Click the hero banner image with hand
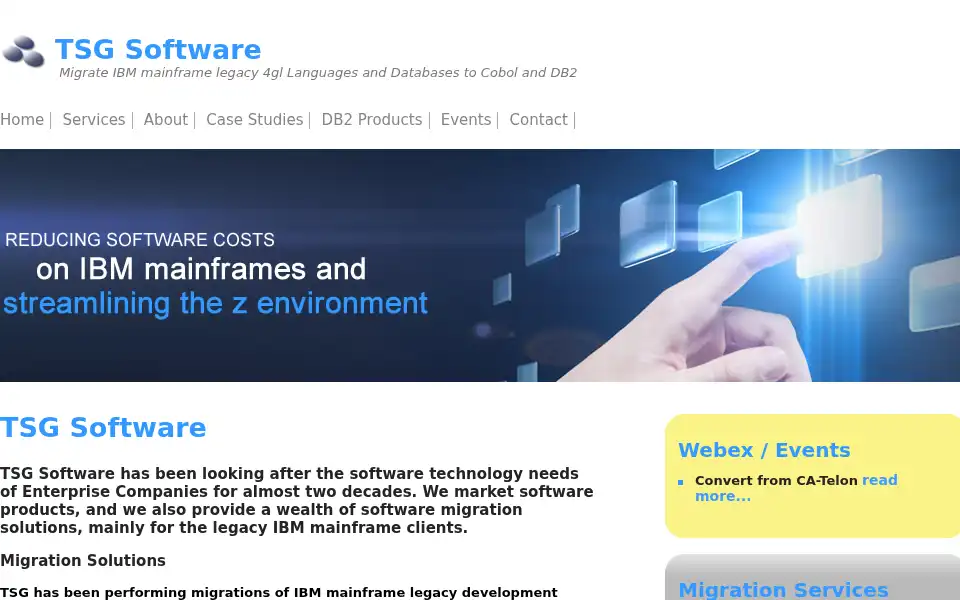The width and height of the screenshot is (960, 600). (x=480, y=265)
